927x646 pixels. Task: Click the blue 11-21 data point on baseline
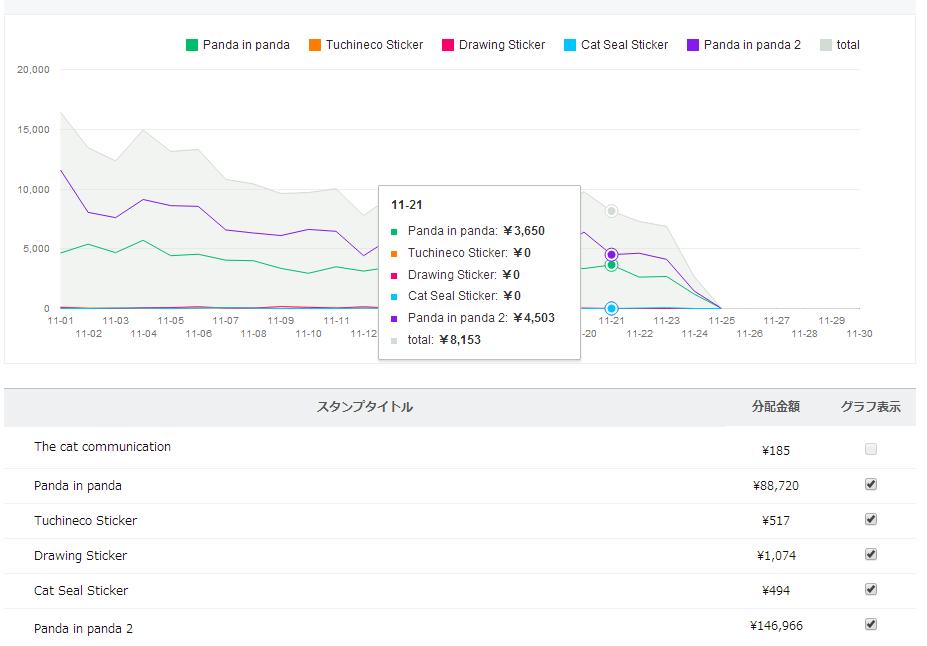[x=611, y=308]
